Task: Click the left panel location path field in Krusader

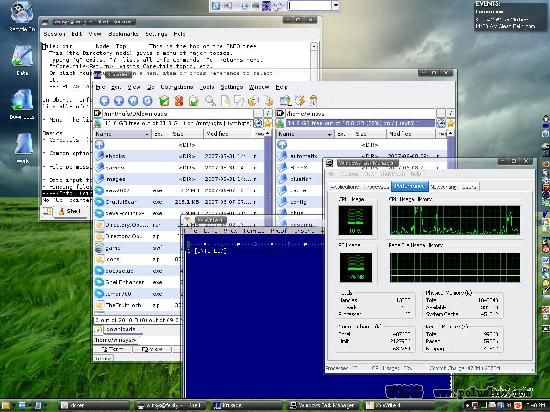Action: (x=177, y=113)
